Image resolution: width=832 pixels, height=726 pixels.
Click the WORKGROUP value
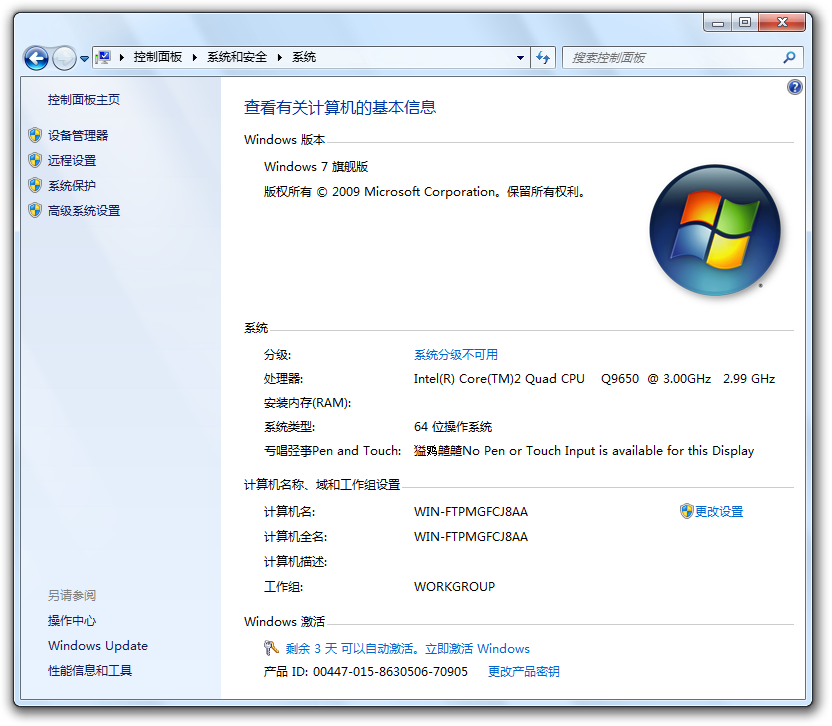click(454, 586)
